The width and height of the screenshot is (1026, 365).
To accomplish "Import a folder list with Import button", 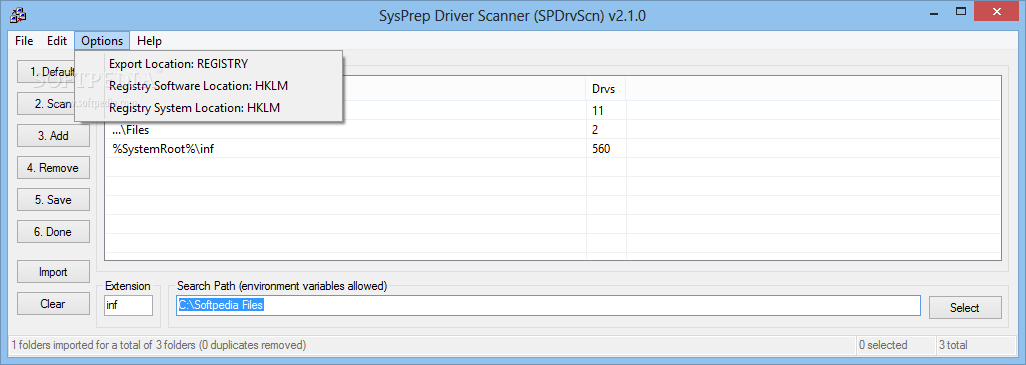I will click(x=54, y=272).
